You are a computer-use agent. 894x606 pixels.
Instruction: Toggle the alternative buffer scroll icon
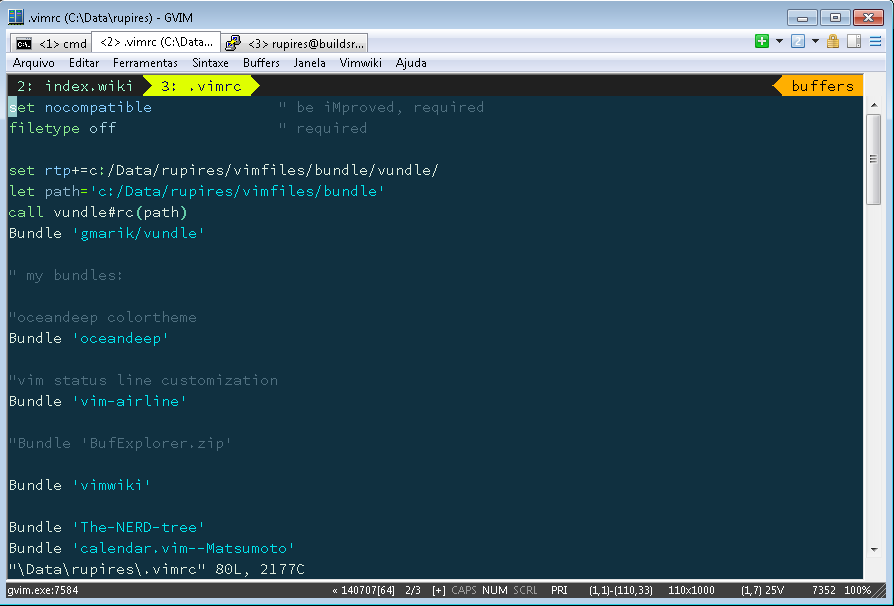tap(854, 41)
